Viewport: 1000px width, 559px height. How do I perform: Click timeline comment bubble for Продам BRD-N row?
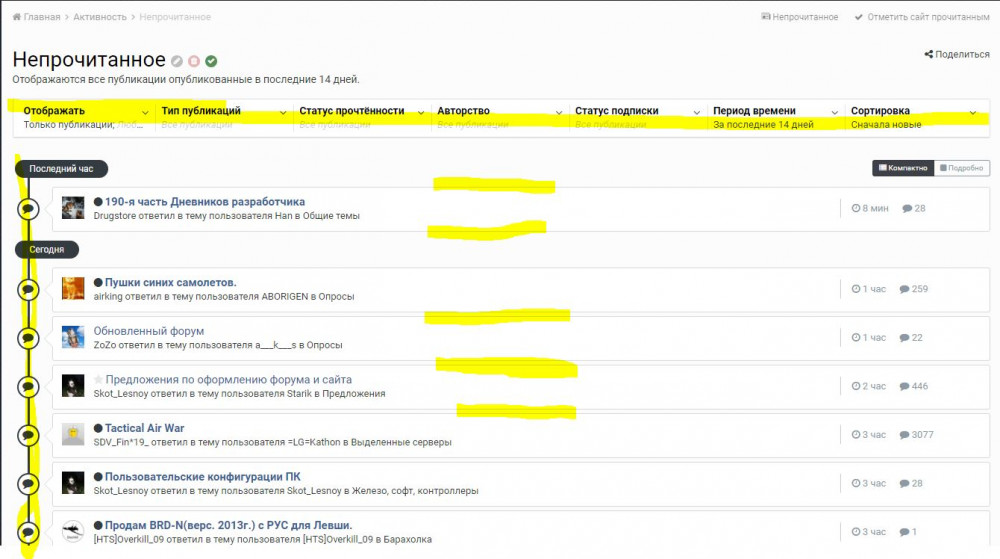point(28,532)
